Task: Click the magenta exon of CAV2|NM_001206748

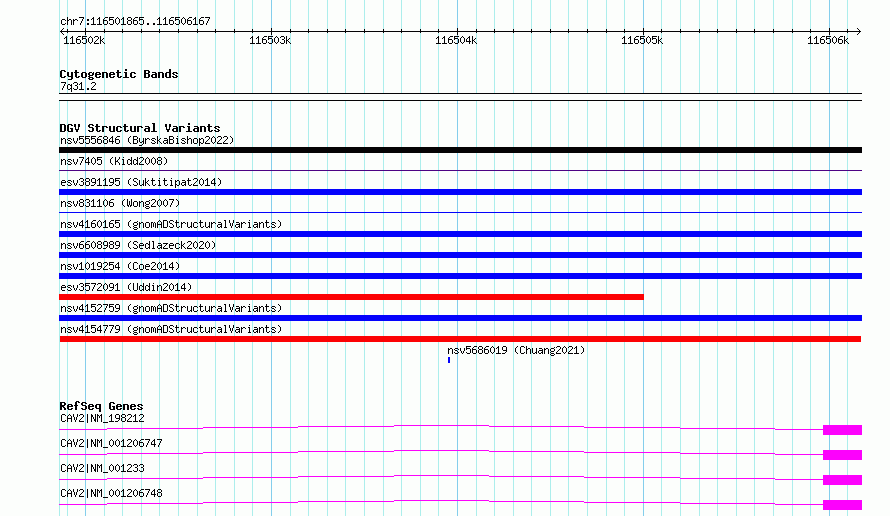Action: (x=842, y=505)
